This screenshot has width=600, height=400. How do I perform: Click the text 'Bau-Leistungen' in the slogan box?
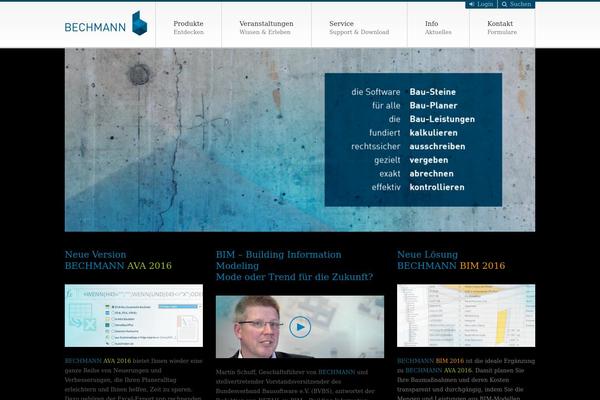pyautogui.click(x=442, y=119)
